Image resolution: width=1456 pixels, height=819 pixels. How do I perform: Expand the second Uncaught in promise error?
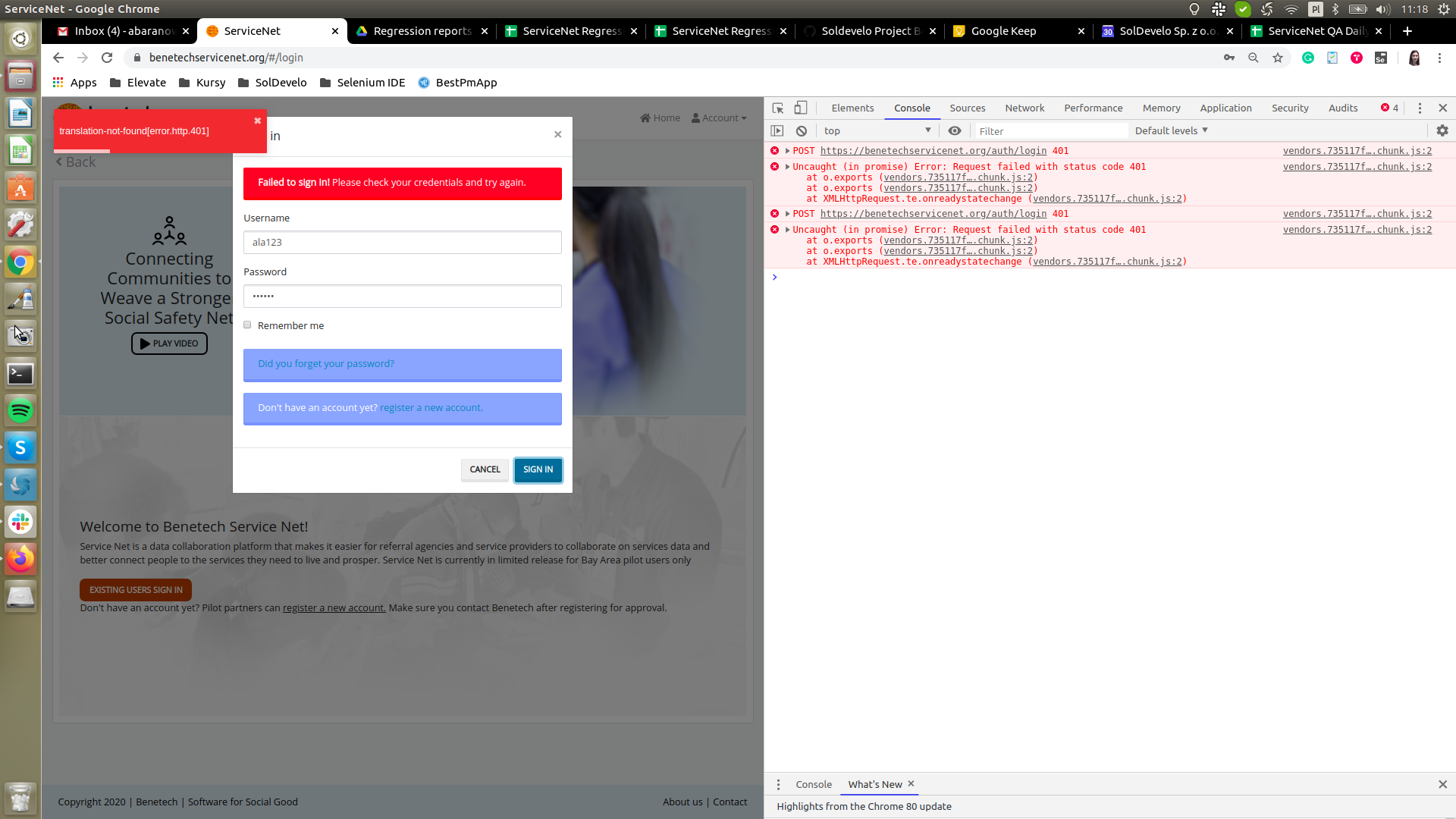coord(788,230)
